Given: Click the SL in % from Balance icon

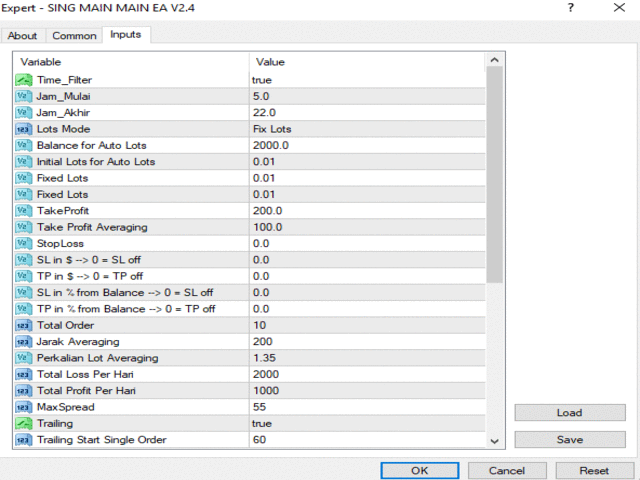Looking at the screenshot, I should click(24, 292).
